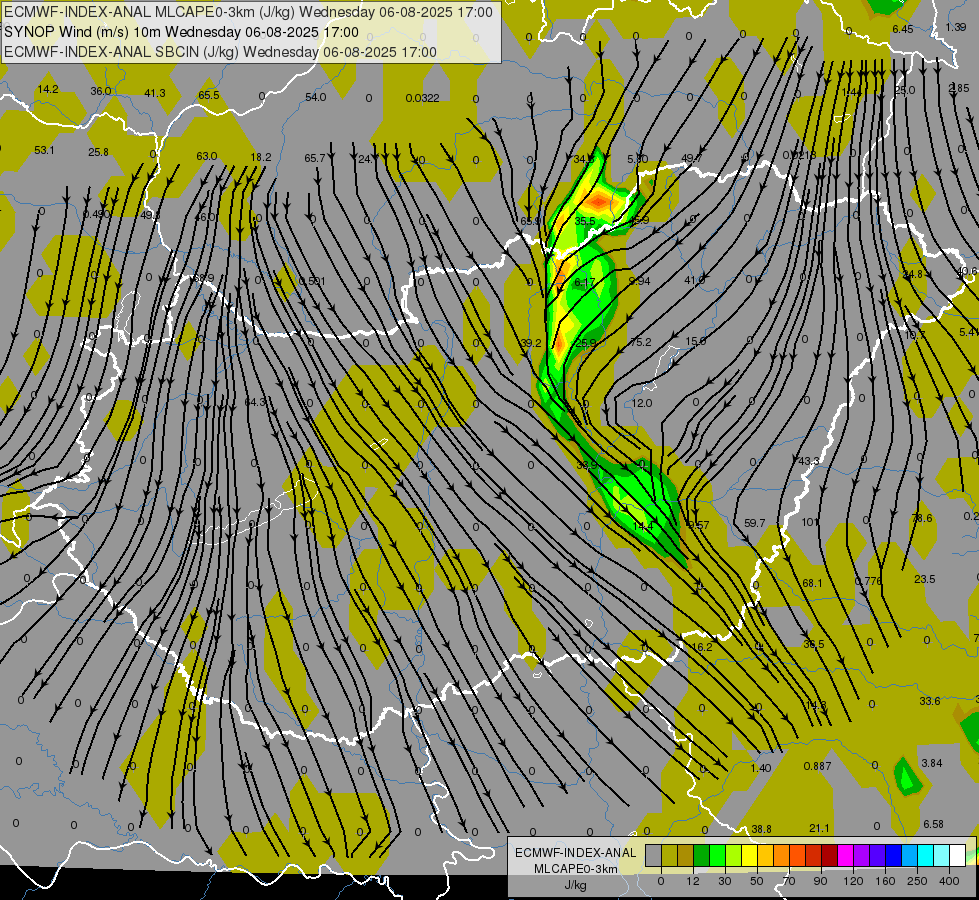Click the map value '59.7'
979x900 pixels.
click(x=754, y=523)
